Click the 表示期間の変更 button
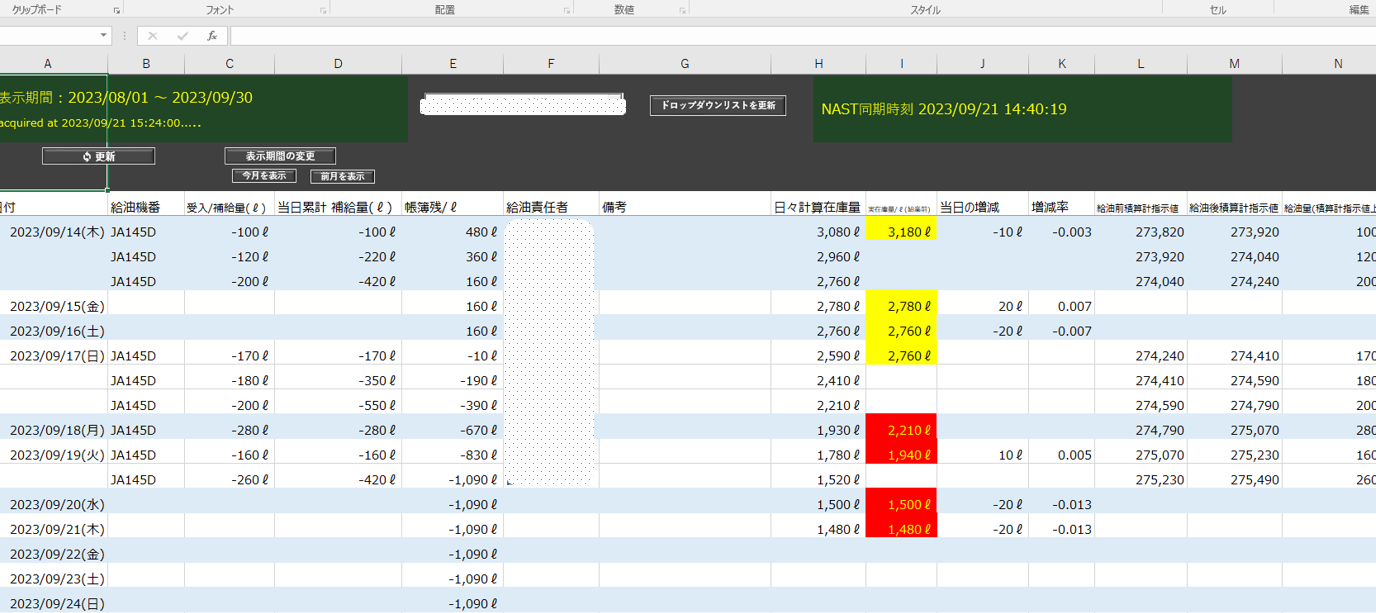This screenshot has height=613, width=1376. [280, 156]
